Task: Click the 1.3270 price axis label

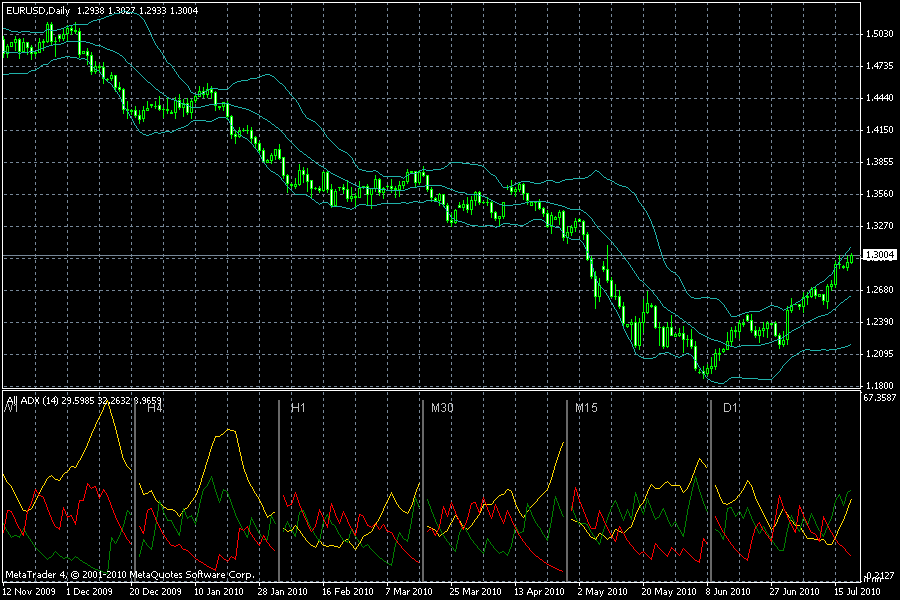Action: [879, 226]
